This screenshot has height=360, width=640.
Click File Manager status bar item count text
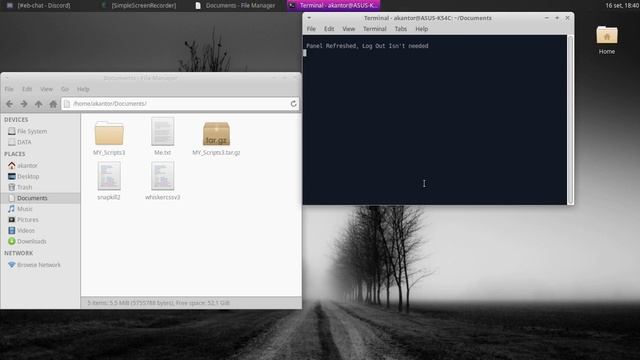tap(158, 303)
